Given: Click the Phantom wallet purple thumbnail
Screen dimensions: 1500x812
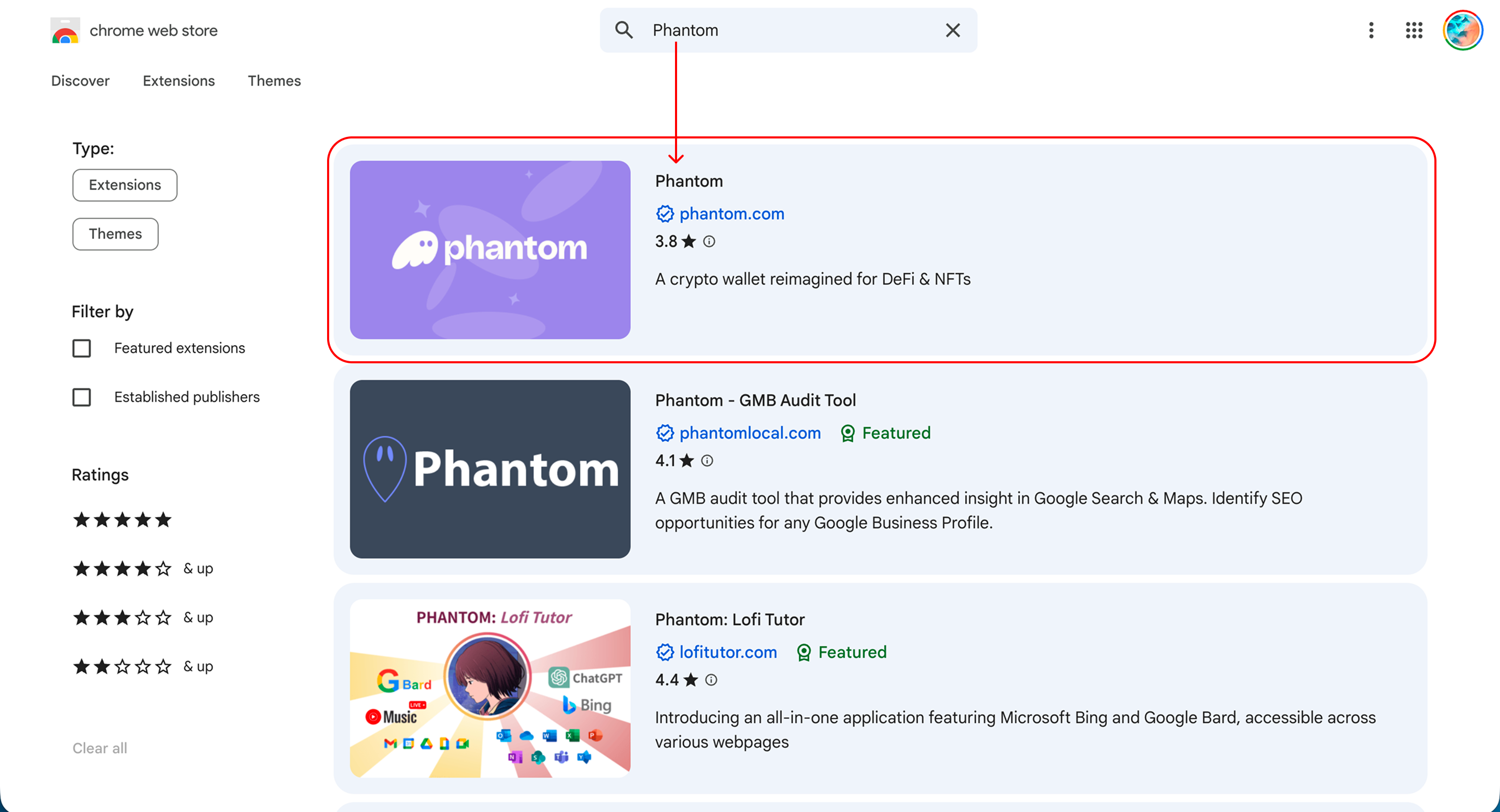Looking at the screenshot, I should pos(490,250).
